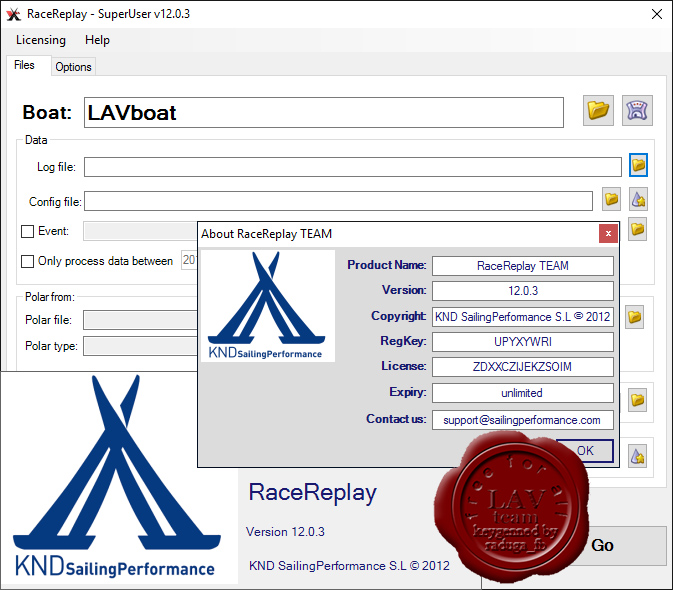Browse for Event folder icon

point(638,229)
